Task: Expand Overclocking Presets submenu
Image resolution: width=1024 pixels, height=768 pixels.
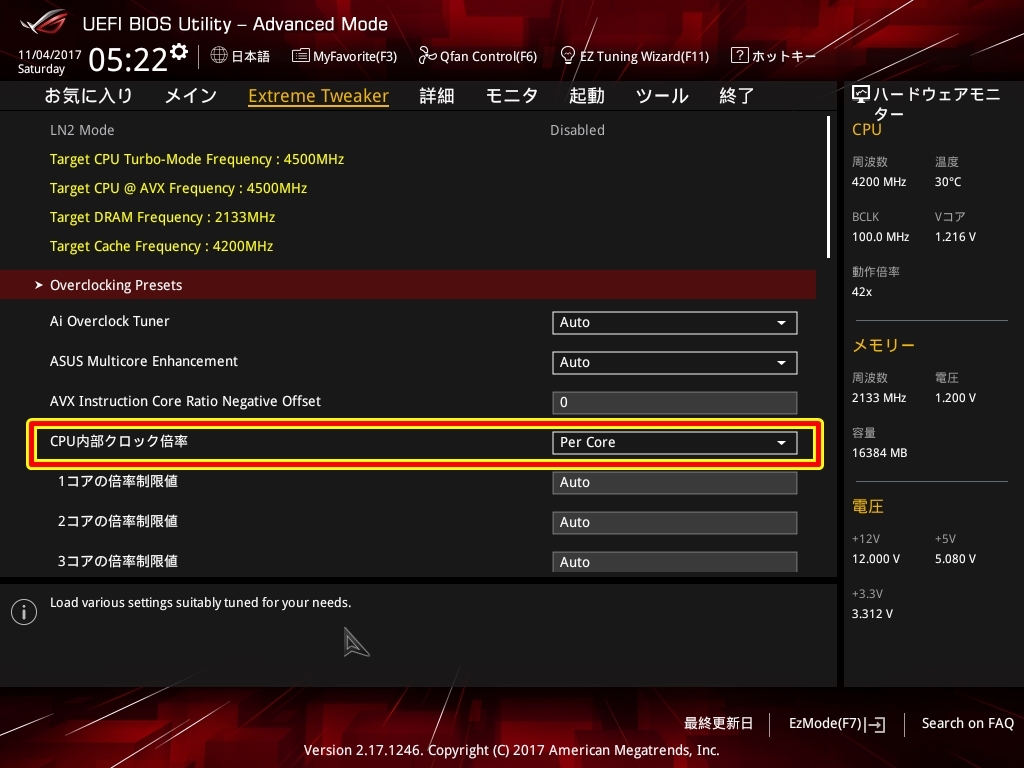Action: 408,285
